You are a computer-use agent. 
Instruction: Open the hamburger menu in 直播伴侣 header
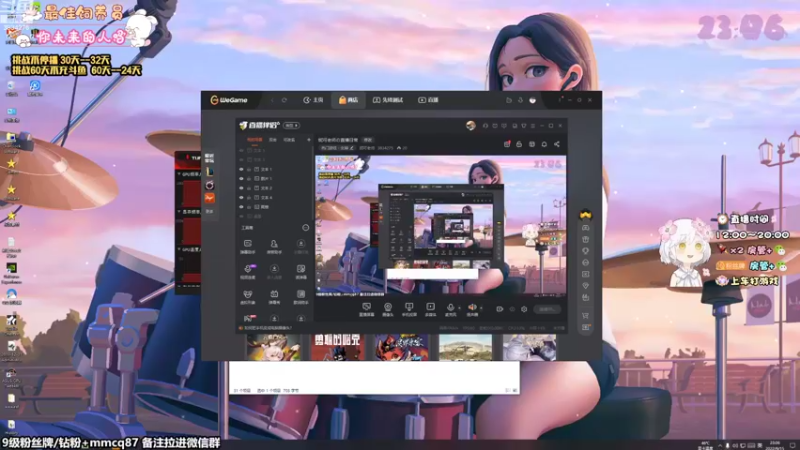[x=533, y=126]
